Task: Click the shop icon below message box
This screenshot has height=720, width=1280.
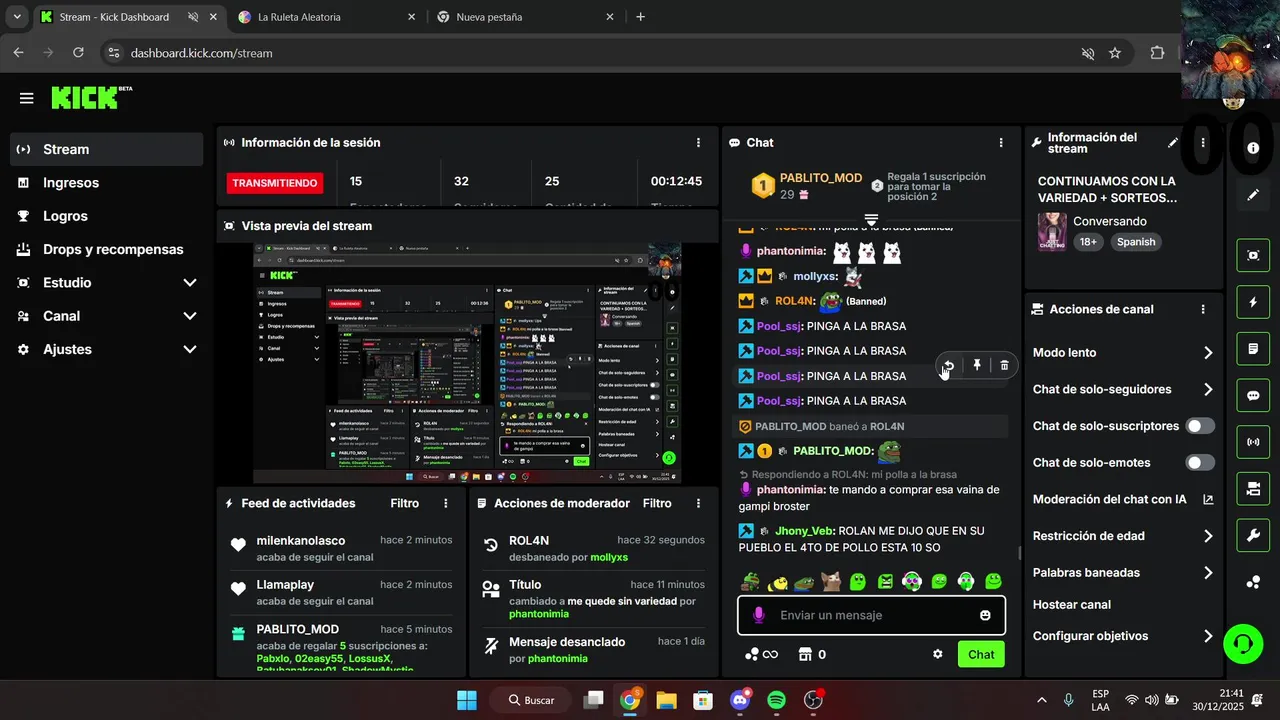Action: coord(806,654)
